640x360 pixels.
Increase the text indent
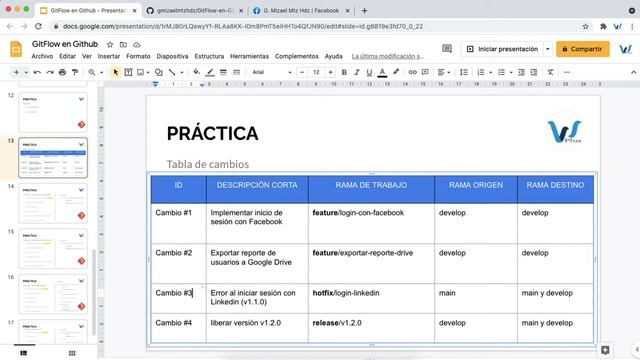click(534, 72)
